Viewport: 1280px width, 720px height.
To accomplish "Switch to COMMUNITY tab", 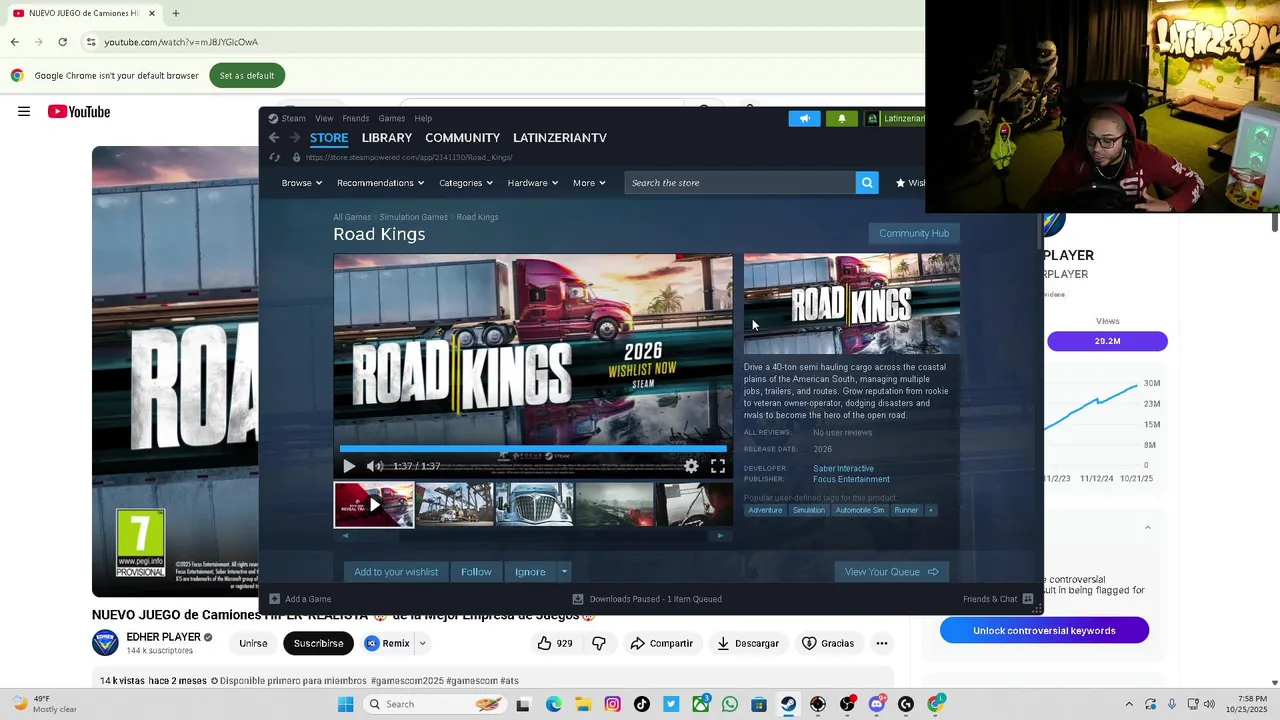I will tap(462, 138).
